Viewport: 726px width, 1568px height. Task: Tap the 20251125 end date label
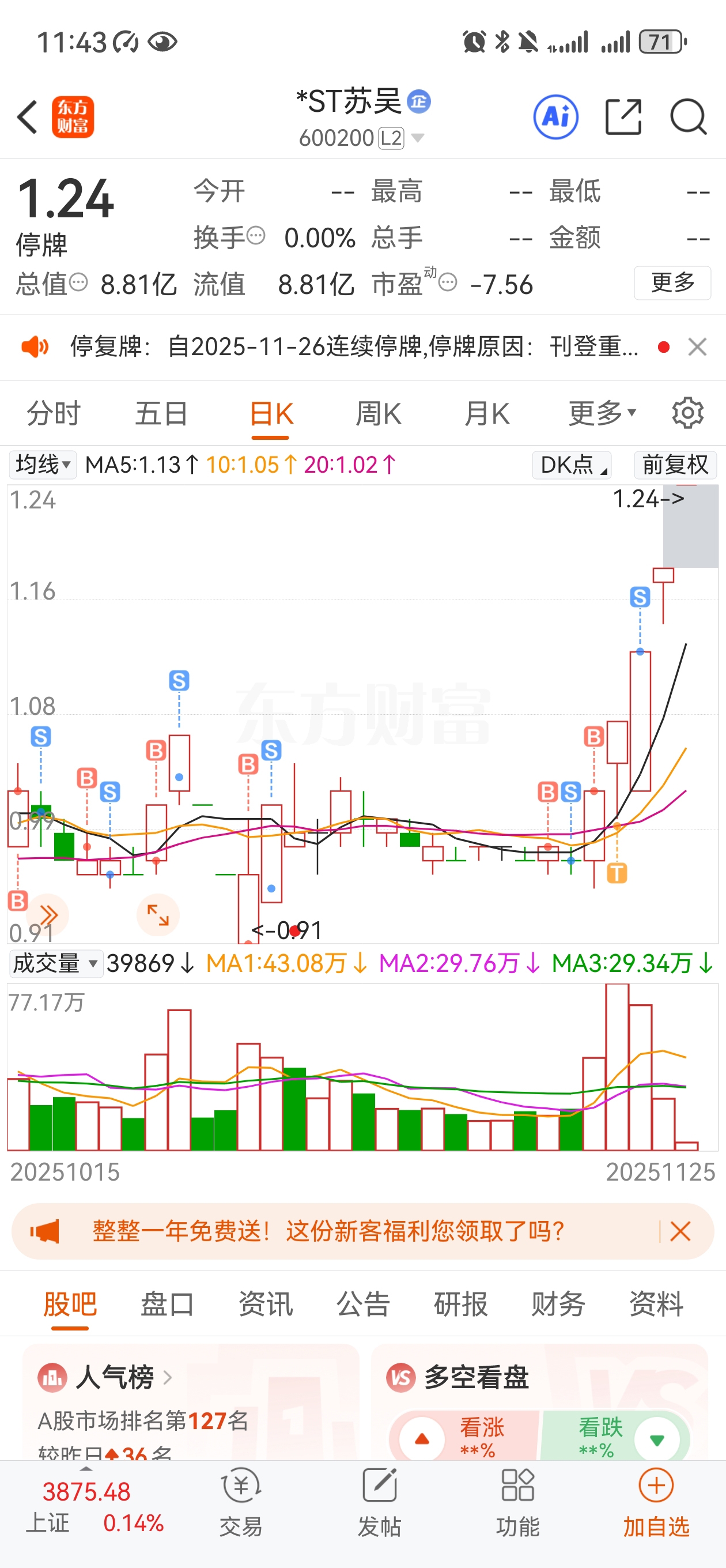[660, 1172]
